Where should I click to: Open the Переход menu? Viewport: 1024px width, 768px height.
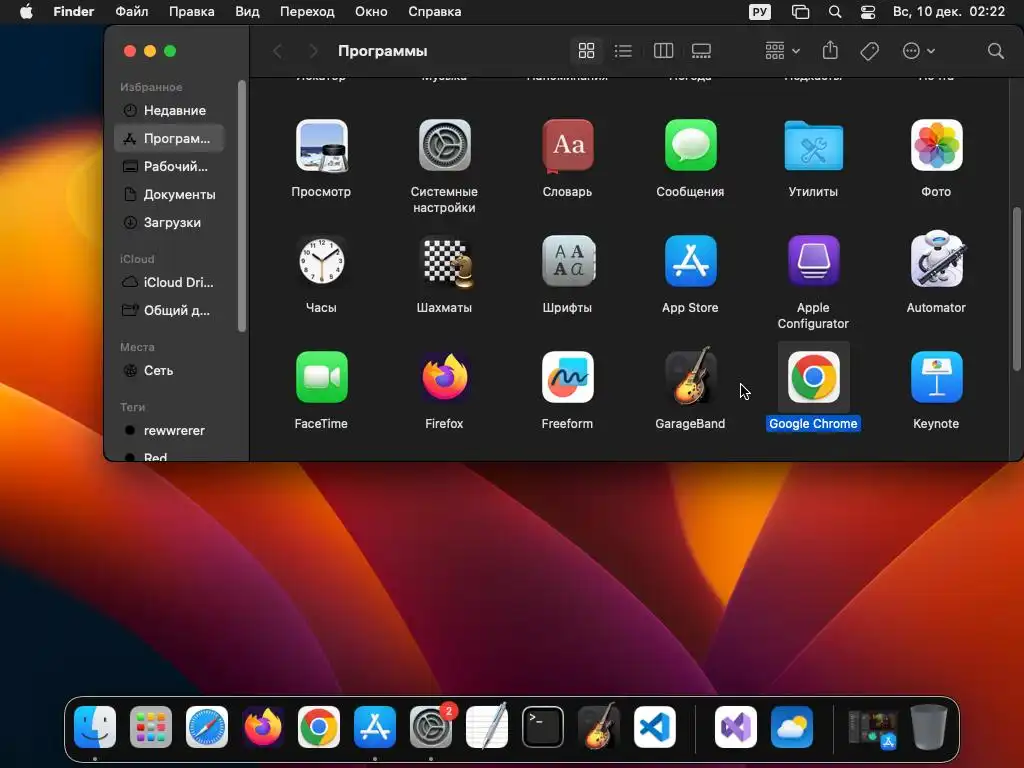307,12
